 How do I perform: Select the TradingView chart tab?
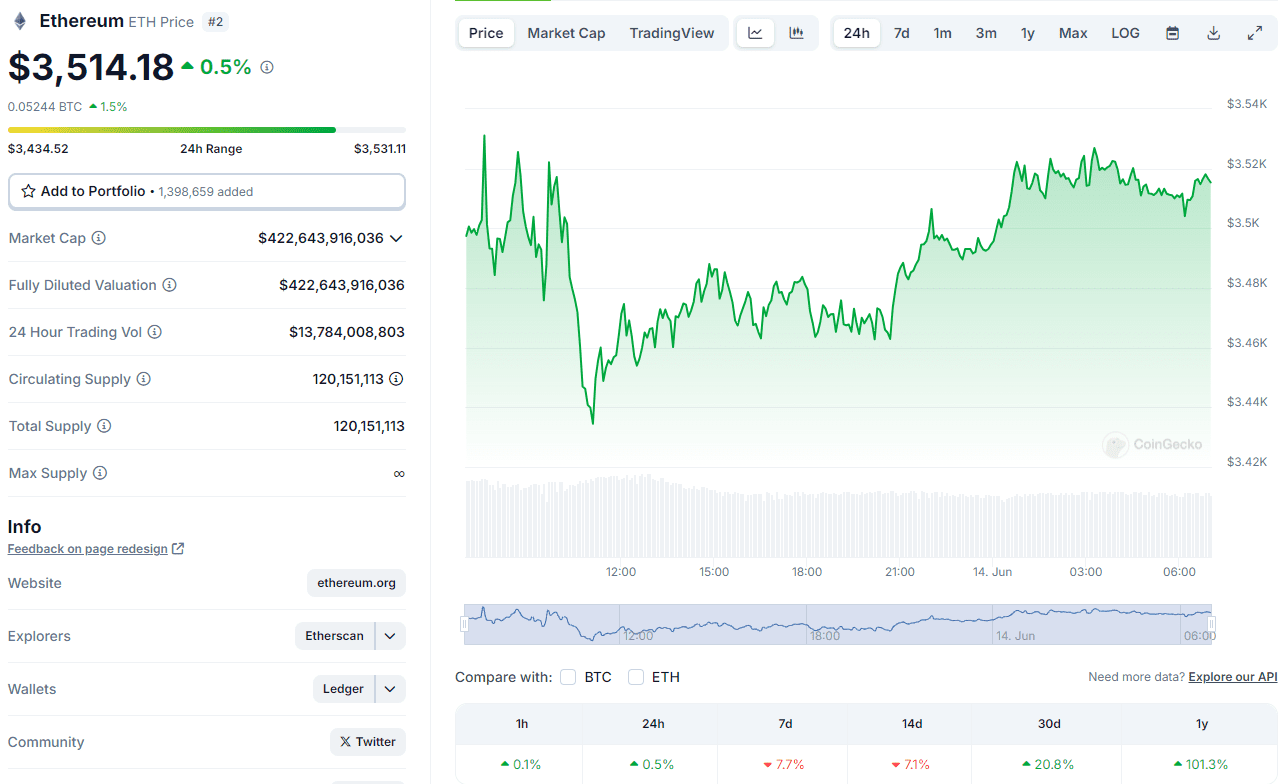click(x=672, y=33)
